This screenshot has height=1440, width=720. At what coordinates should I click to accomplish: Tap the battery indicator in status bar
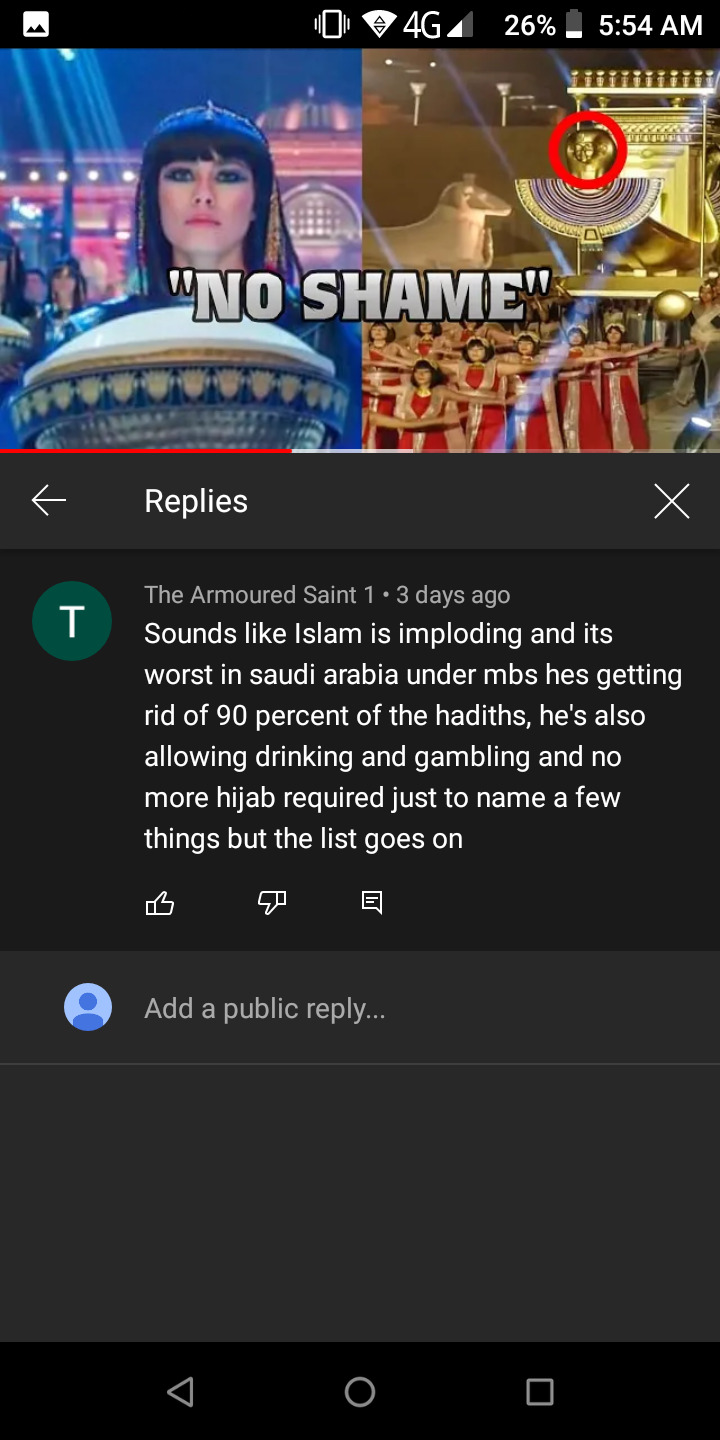573,25
